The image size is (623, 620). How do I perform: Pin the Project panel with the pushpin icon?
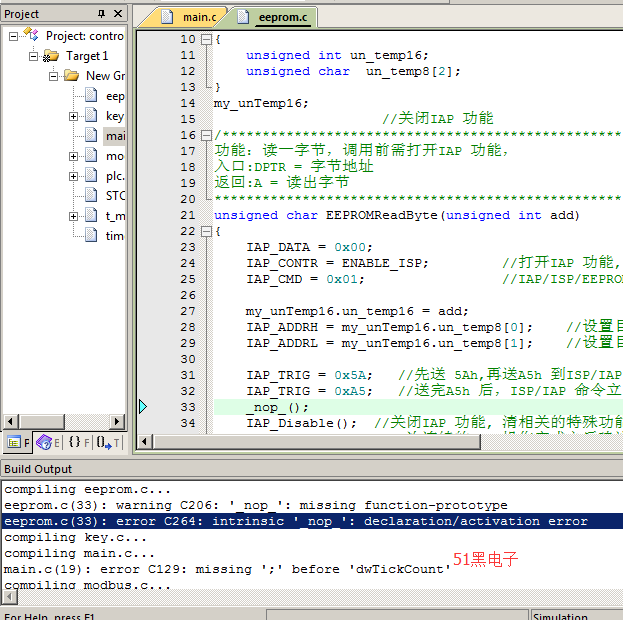[x=102, y=14]
